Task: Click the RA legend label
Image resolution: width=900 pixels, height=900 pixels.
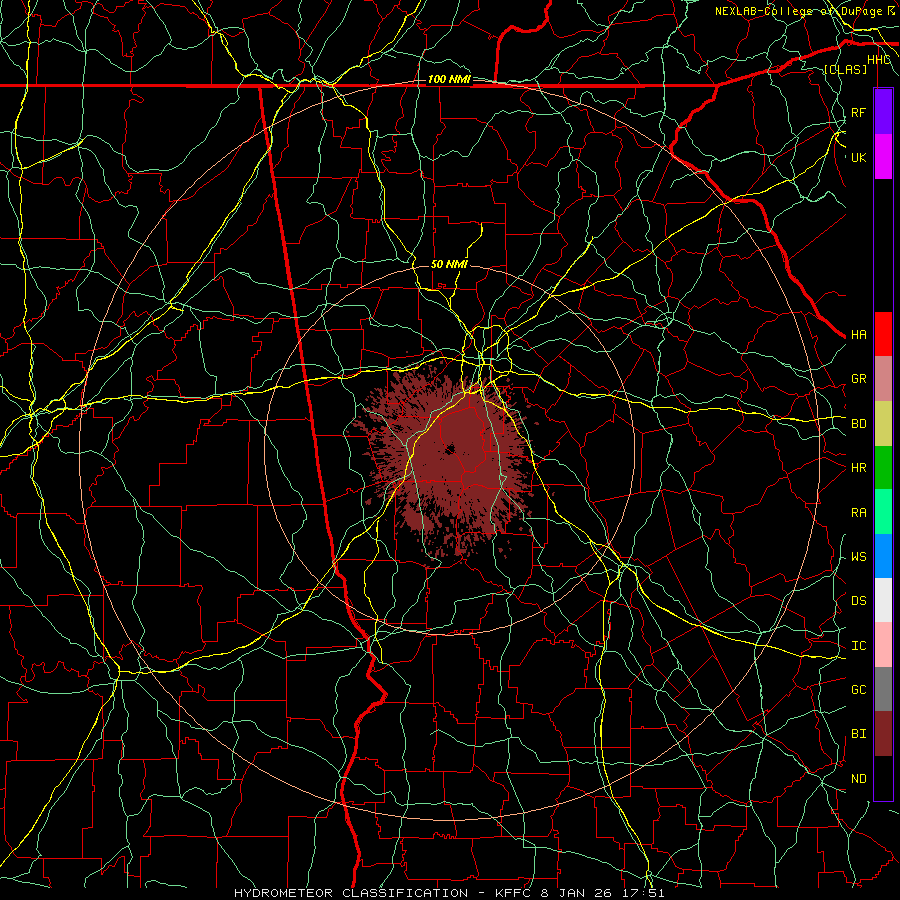Action: pyautogui.click(x=858, y=513)
